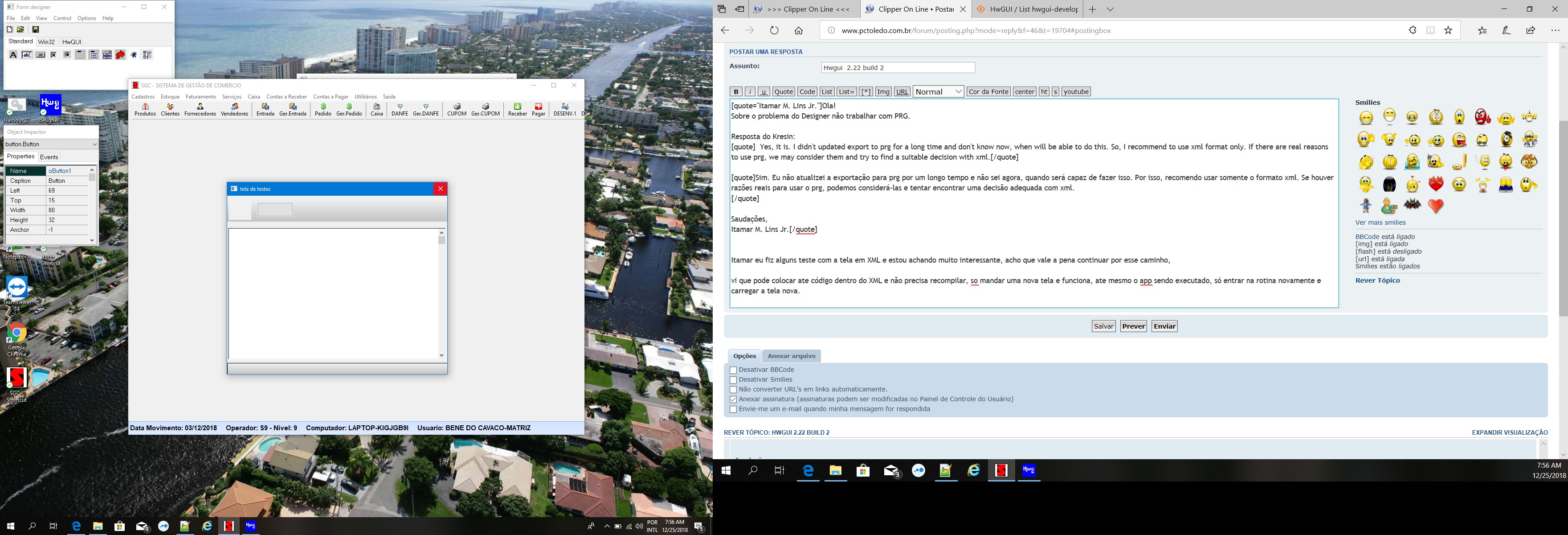Screen dimensions: 1568x535
Task: Uncheck the Anexar assinatura checkbox
Action: point(733,399)
